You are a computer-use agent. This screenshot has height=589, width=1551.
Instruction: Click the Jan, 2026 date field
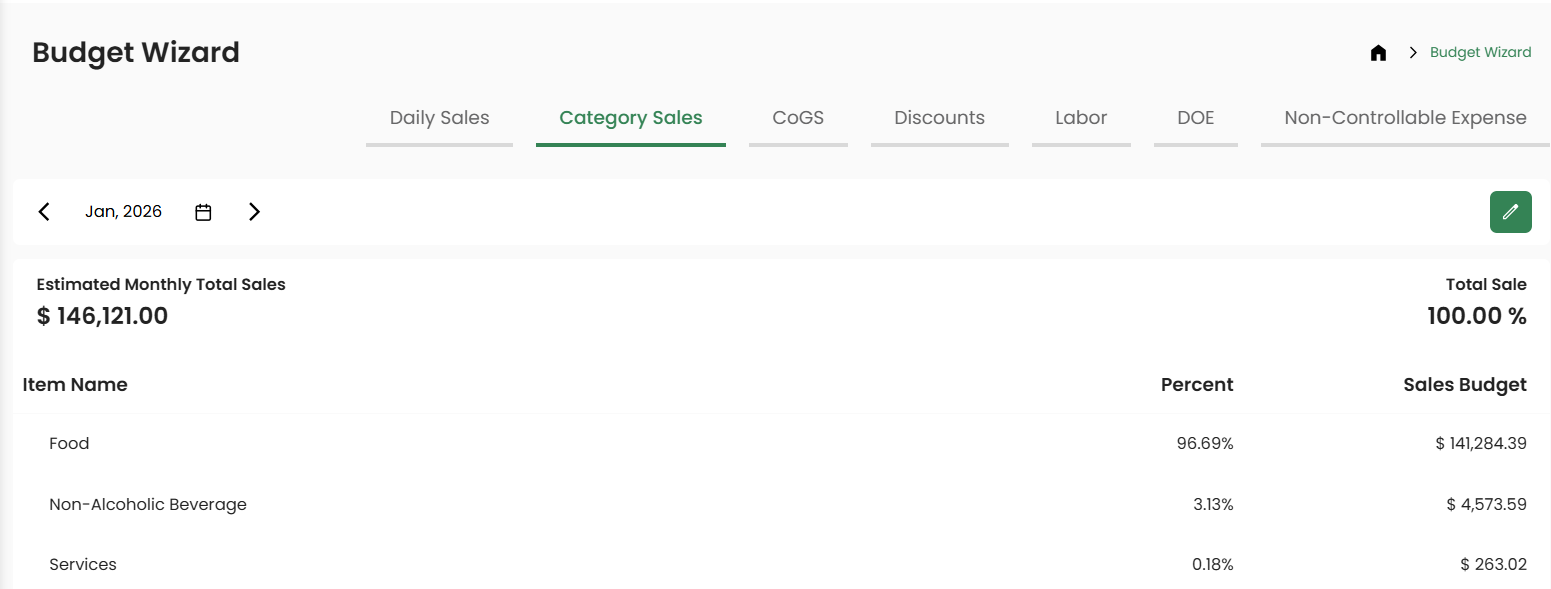point(123,212)
